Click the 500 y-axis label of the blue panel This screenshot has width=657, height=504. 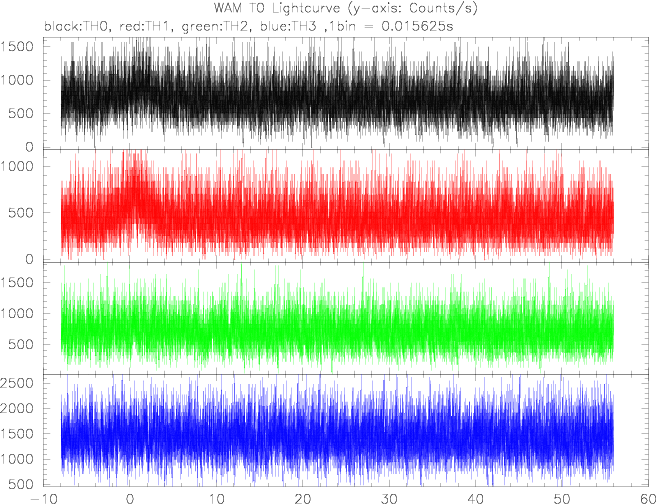click(22, 484)
